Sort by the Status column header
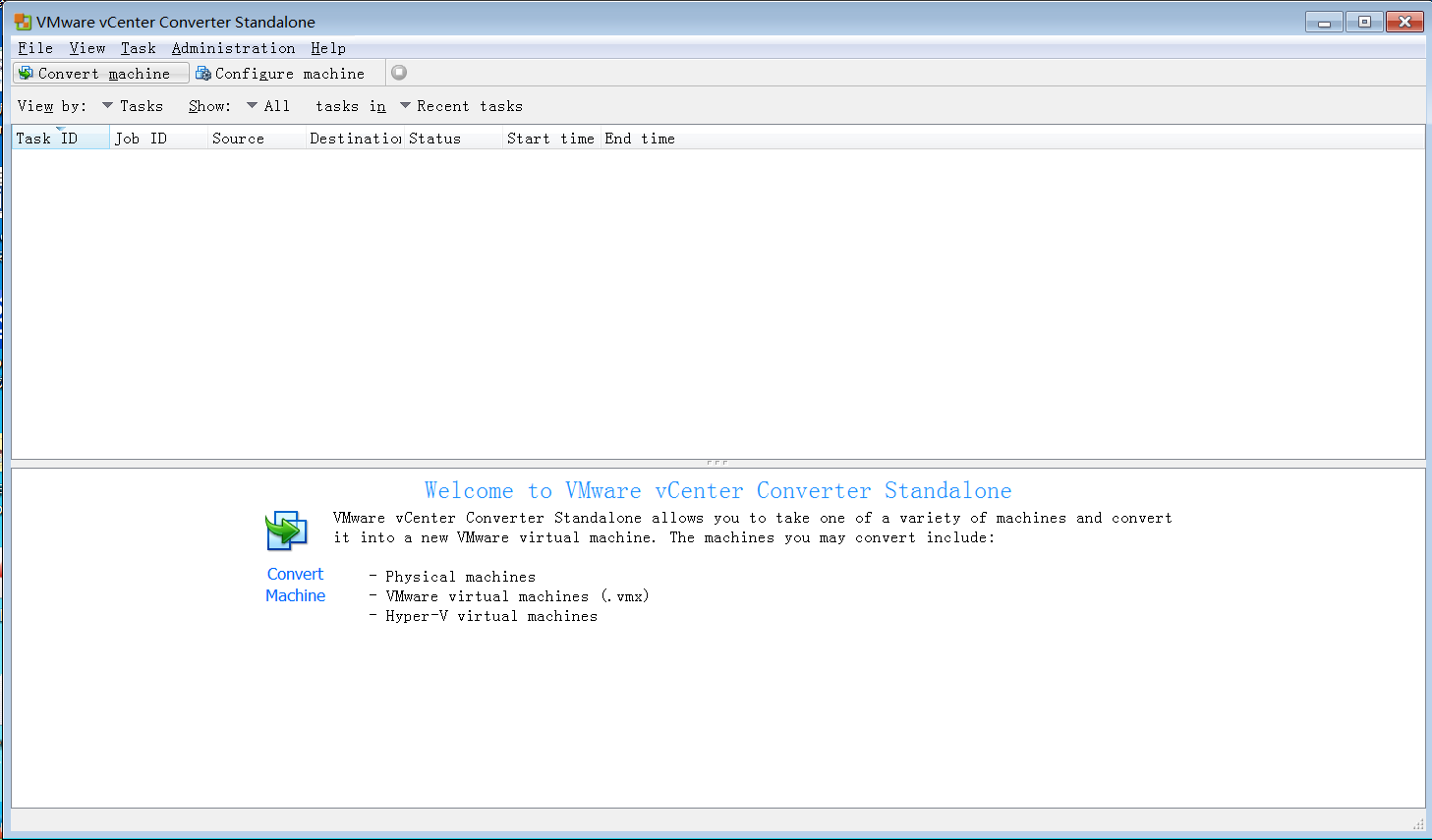This screenshot has height=840, width=1432. click(453, 139)
